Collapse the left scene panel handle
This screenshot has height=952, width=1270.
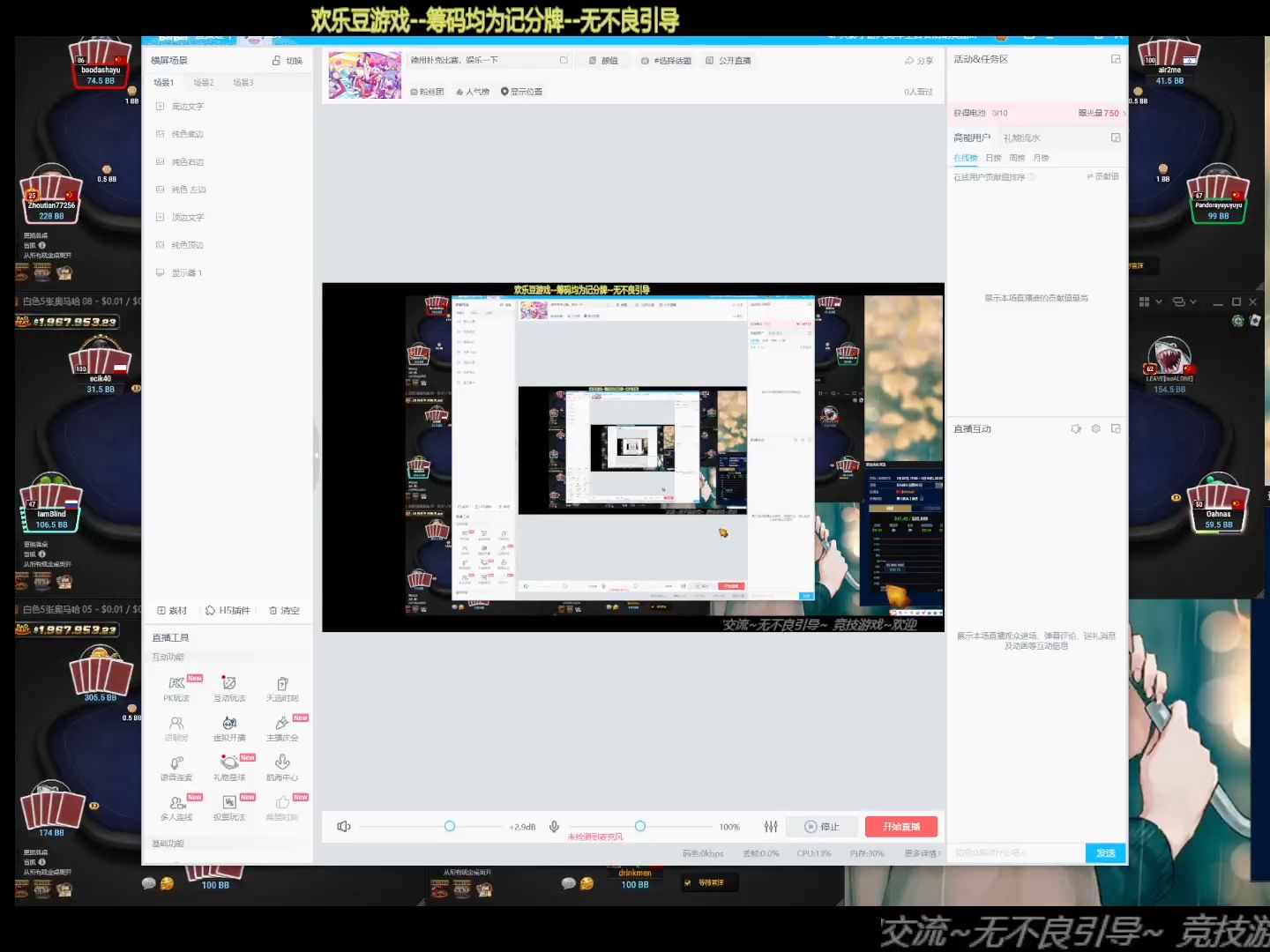click(x=316, y=456)
